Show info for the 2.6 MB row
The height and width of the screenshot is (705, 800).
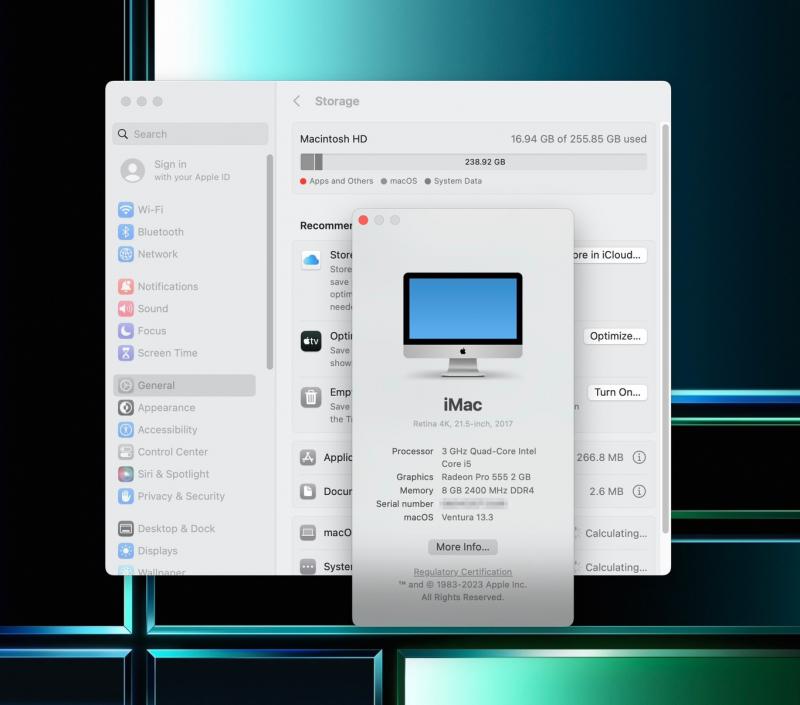tap(639, 491)
